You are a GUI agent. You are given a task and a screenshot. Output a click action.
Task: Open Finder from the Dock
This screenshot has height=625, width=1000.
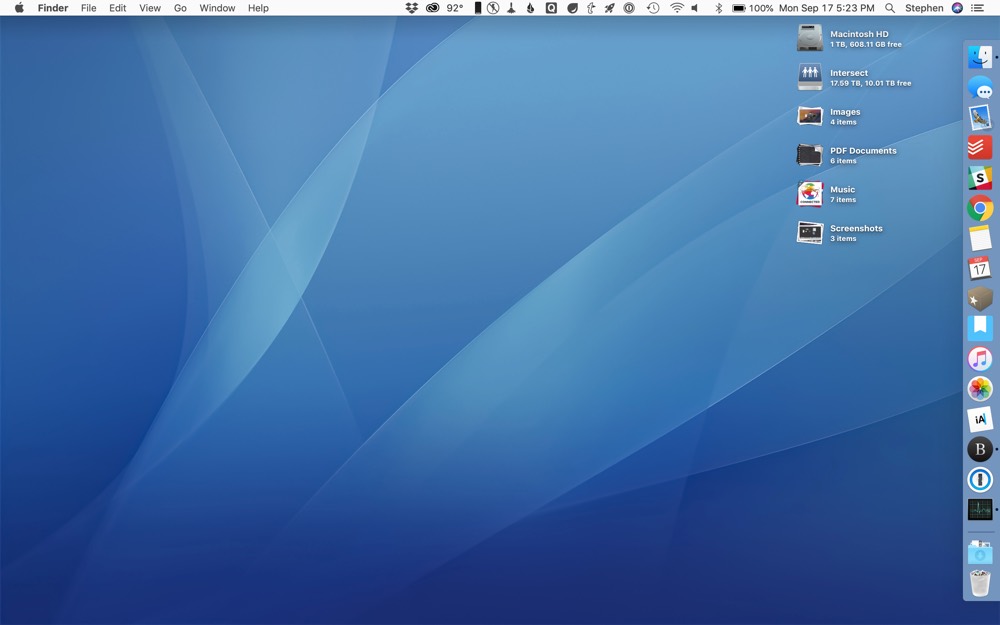coord(980,57)
